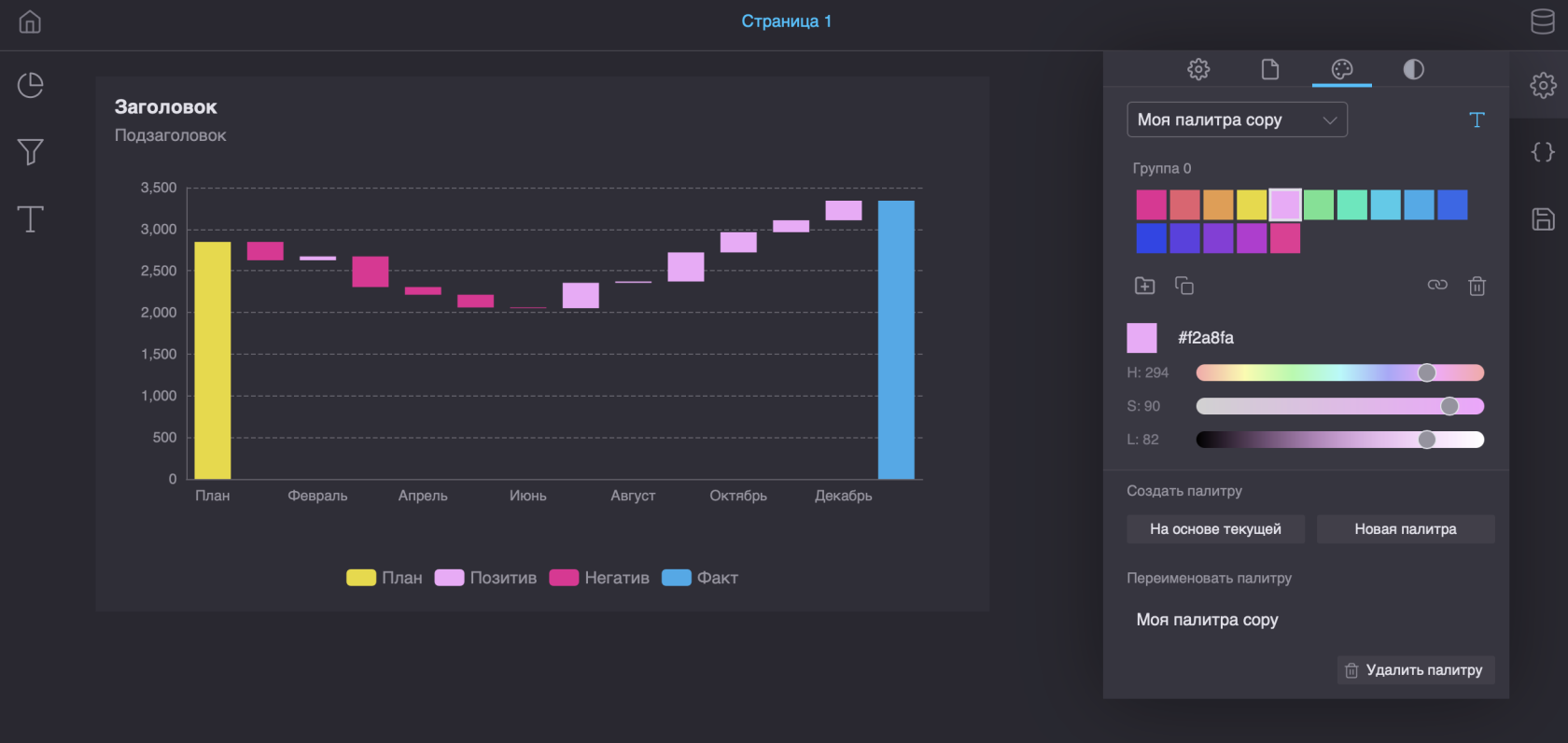Screen dimensions: 1568x743
Task: Click the 'Декабрь' axis label
Action: [x=844, y=496]
